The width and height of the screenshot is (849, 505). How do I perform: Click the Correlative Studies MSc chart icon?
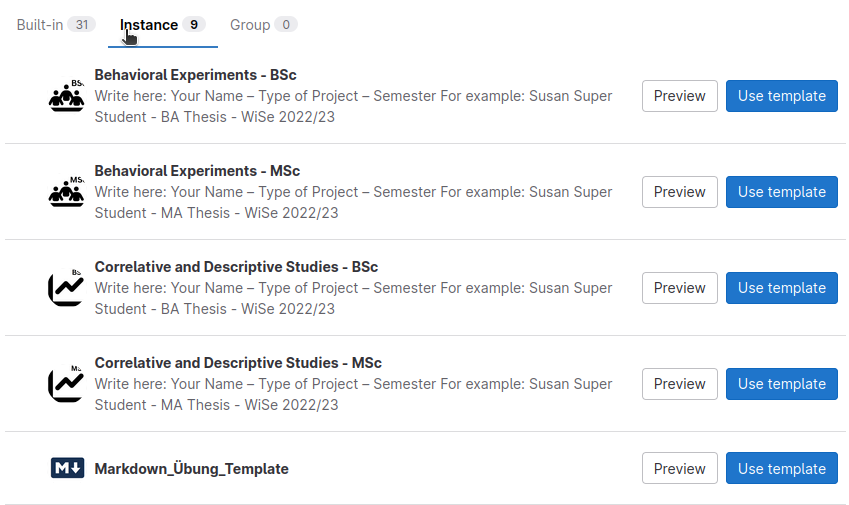(x=67, y=384)
